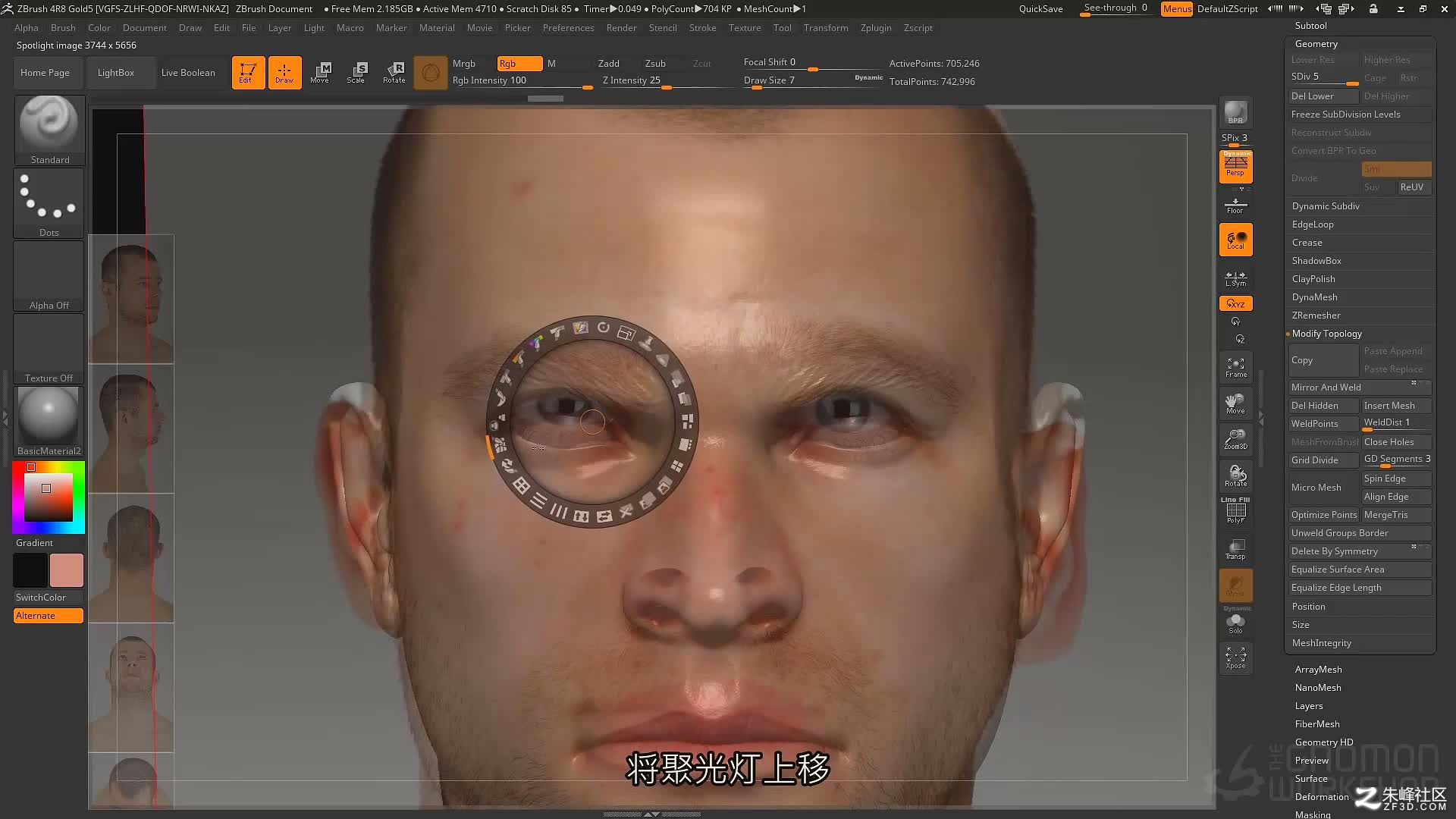Image resolution: width=1456 pixels, height=819 pixels.
Task: Expand the ZRemesher section
Action: click(x=1316, y=315)
